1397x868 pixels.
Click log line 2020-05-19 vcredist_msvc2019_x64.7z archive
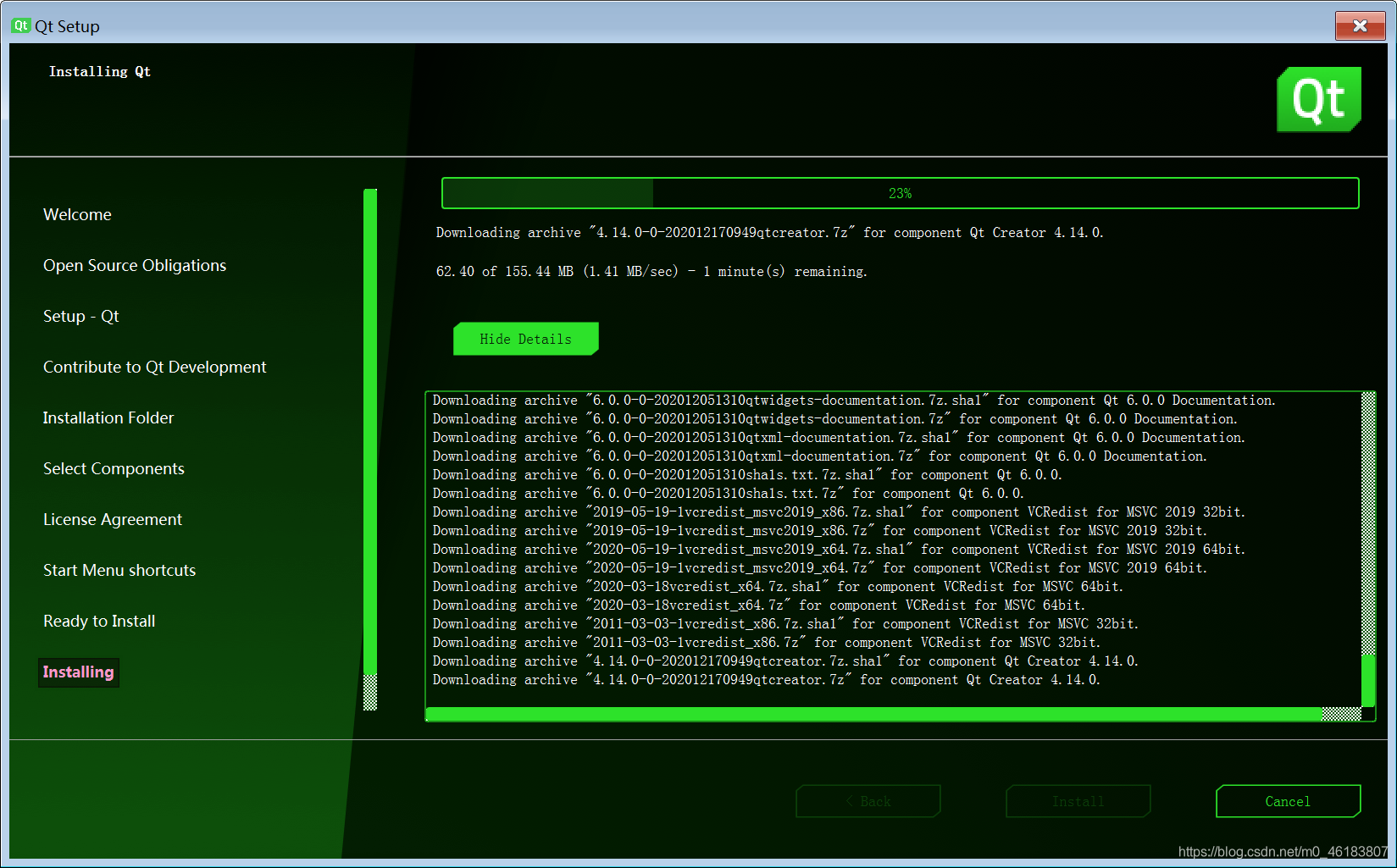pyautogui.click(x=819, y=567)
